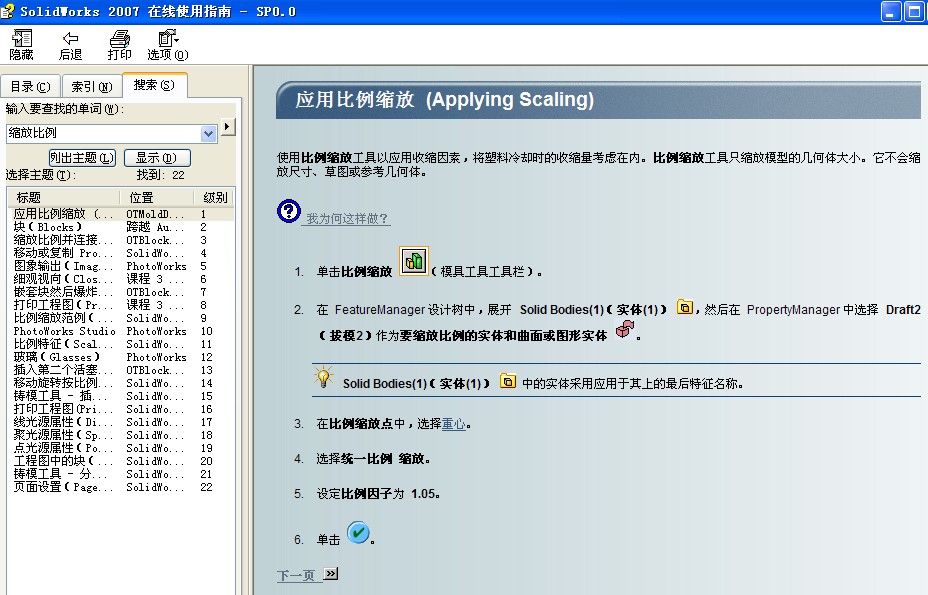Click the blue question mark icon
Viewport: 928px width, 595px height.
pos(289,211)
